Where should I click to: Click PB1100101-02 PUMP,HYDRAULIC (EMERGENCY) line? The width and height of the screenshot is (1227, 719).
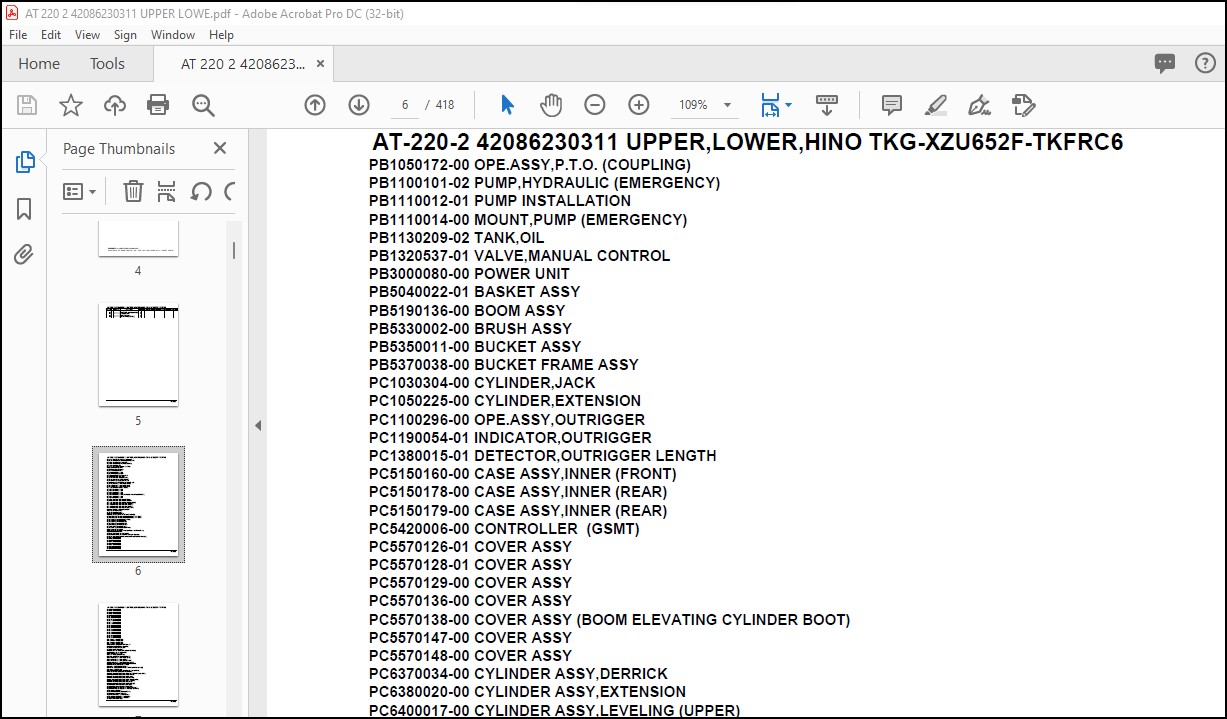pos(544,183)
